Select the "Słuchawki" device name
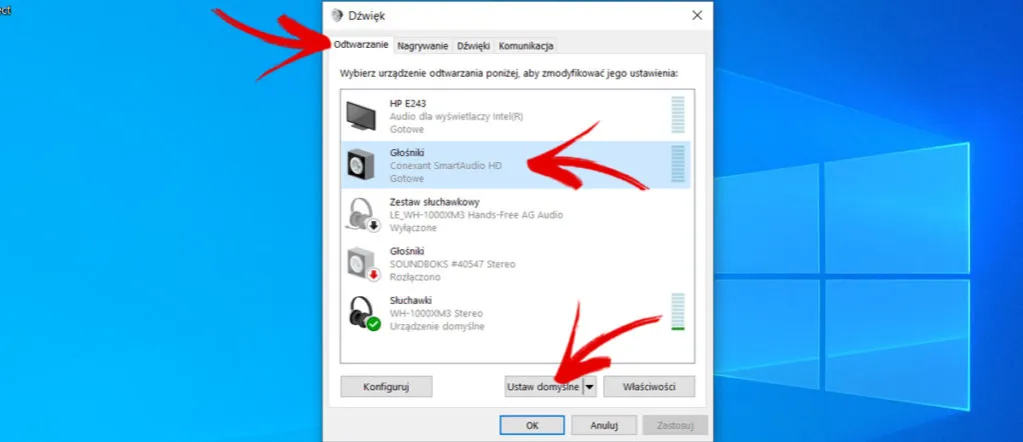This screenshot has width=1023, height=442. coord(410,300)
